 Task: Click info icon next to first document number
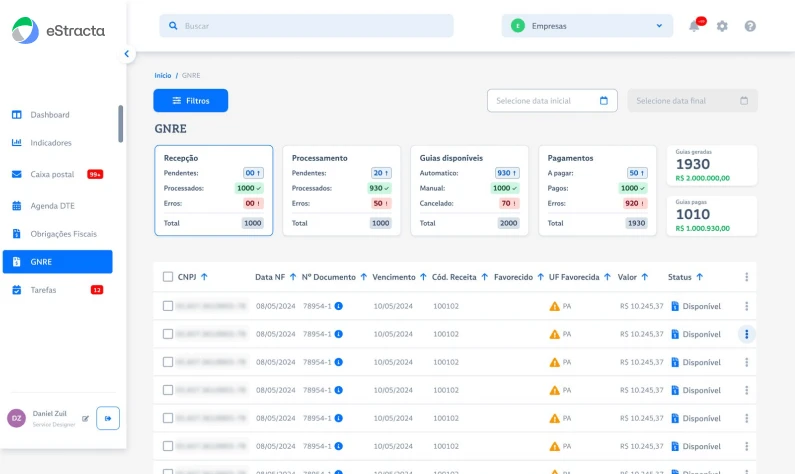point(338,306)
